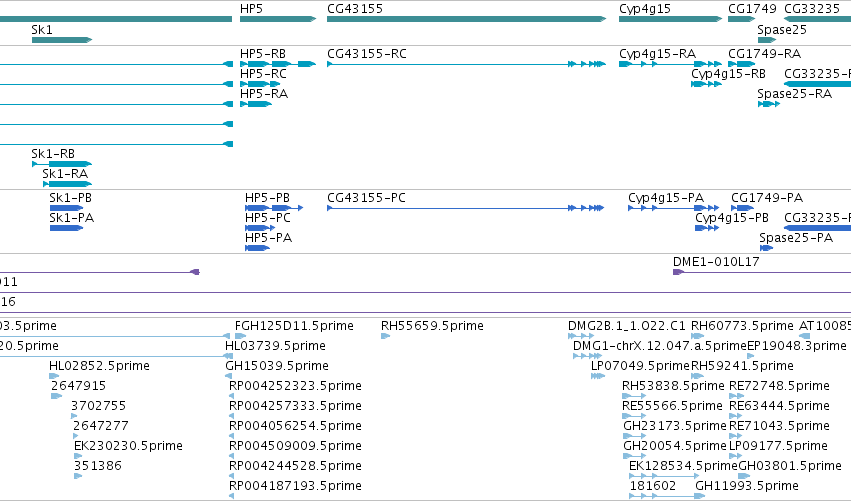Viewport: 851px width, 501px height.
Task: Click the EP19048.3prime EST label
Action: [x=797, y=346]
